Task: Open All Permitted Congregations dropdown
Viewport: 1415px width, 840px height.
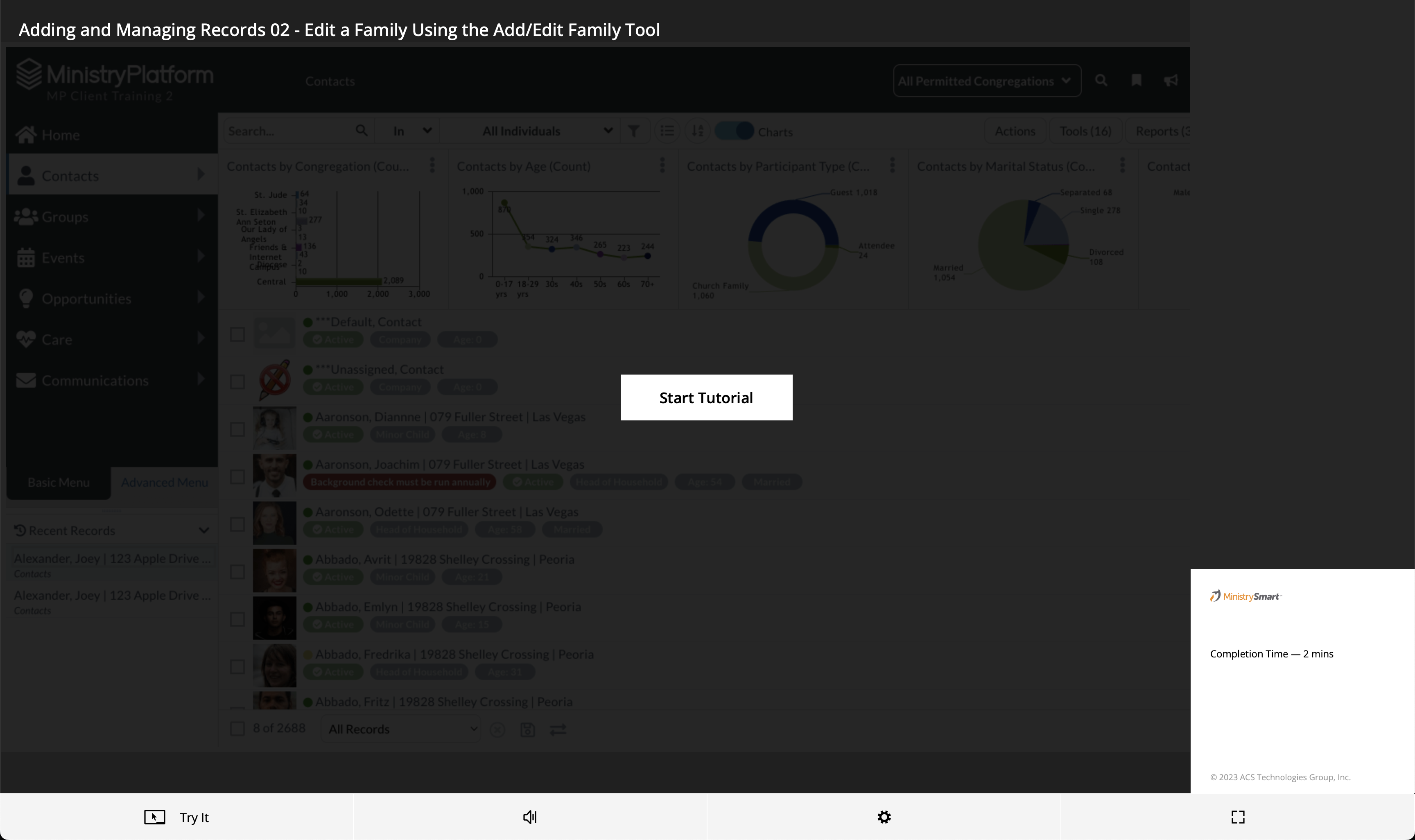Action: [987, 81]
